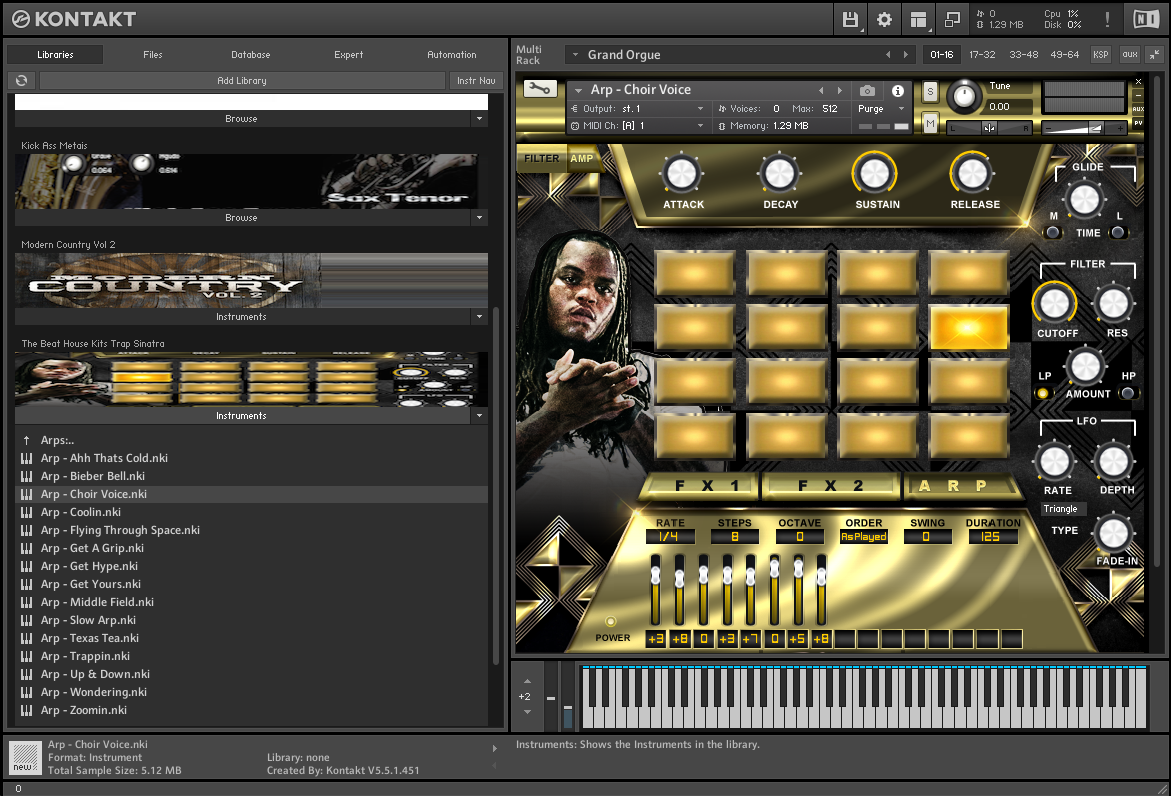The height and width of the screenshot is (796, 1171).
Task: Show instrument info with the i icon
Action: tap(898, 90)
